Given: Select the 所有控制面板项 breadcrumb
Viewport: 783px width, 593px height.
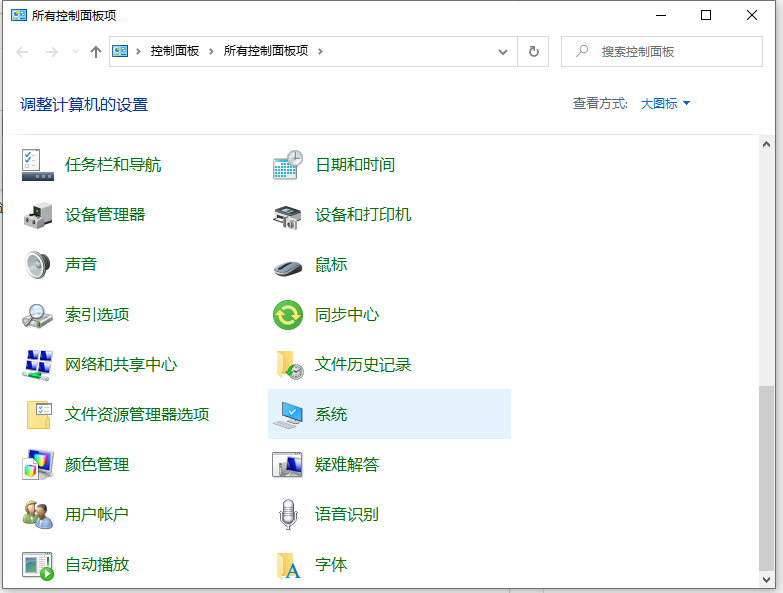Looking at the screenshot, I should click(x=266, y=51).
